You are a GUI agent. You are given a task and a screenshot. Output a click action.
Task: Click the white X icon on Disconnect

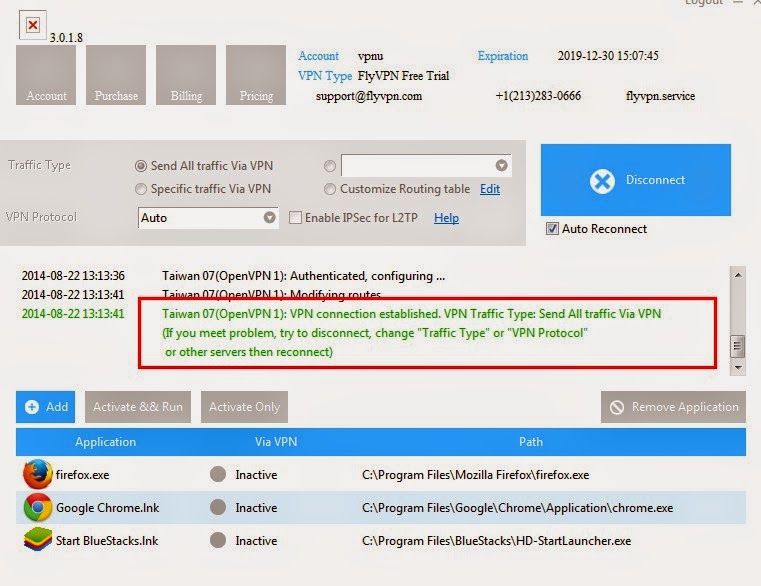[602, 182]
